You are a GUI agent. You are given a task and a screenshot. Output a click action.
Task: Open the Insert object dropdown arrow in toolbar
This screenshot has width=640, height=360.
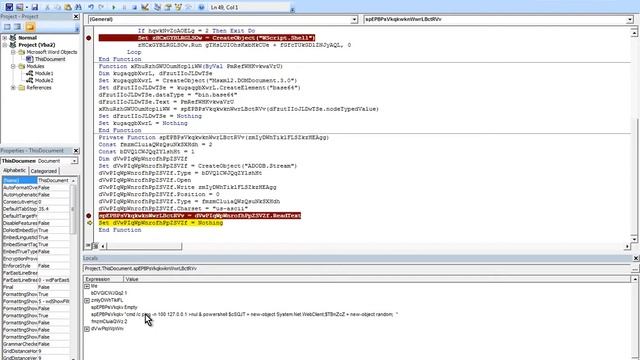(26, 7)
